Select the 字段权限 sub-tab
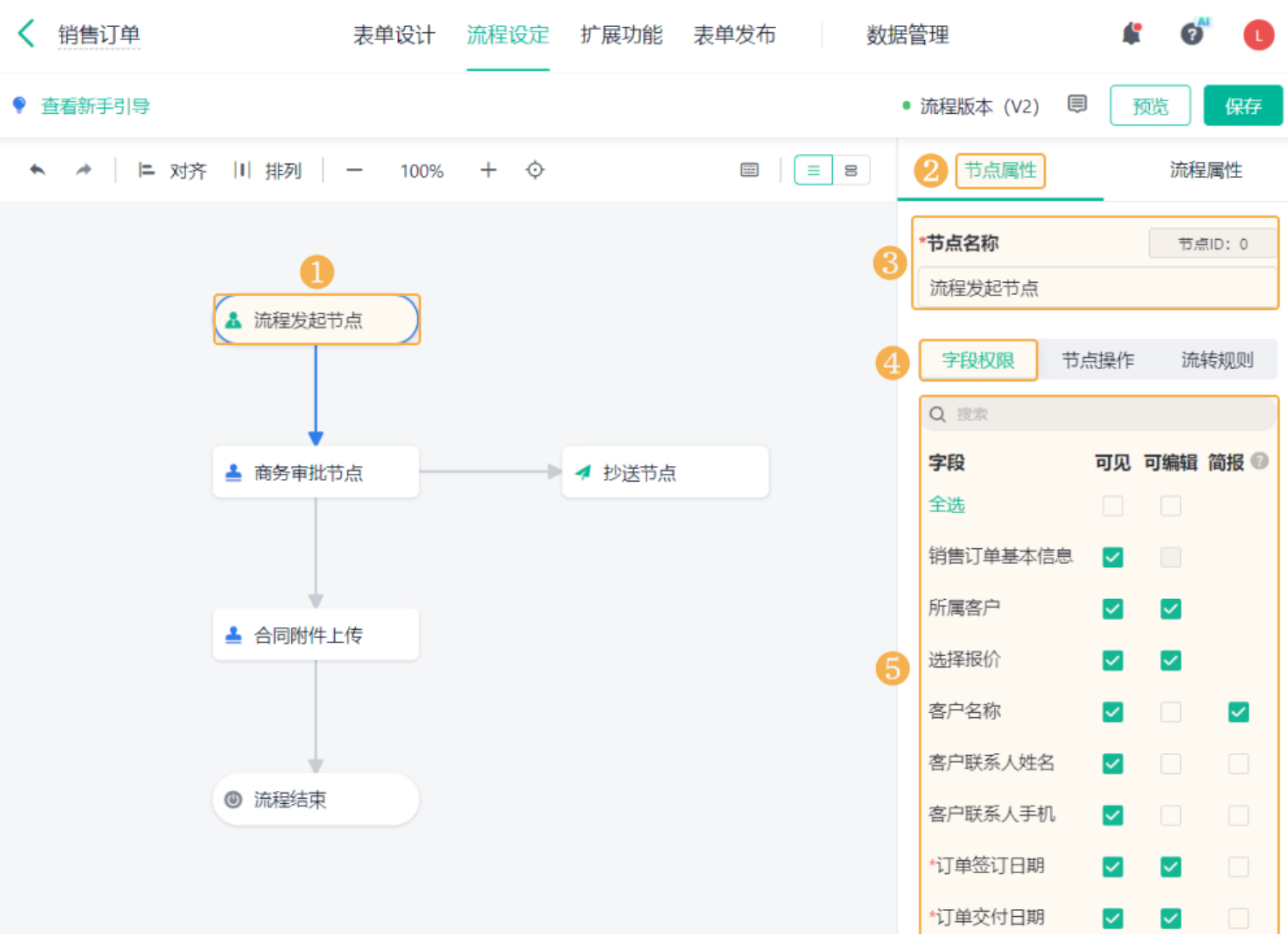 (978, 360)
